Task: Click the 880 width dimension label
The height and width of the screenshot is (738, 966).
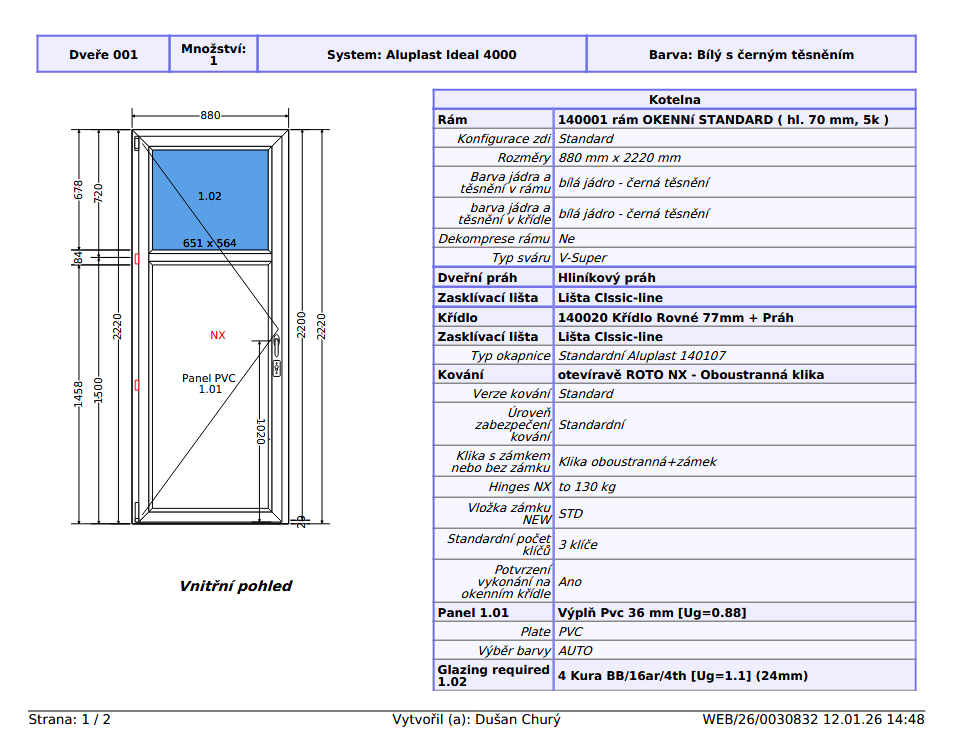Action: coord(210,116)
